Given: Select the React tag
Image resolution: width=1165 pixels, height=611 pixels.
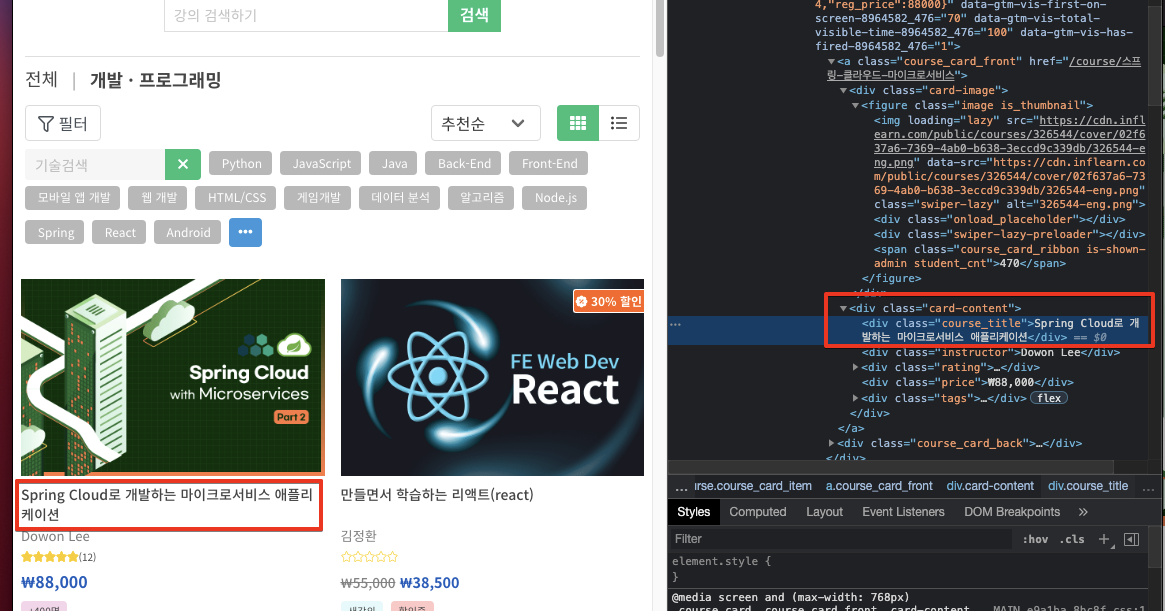Looking at the screenshot, I should [120, 233].
